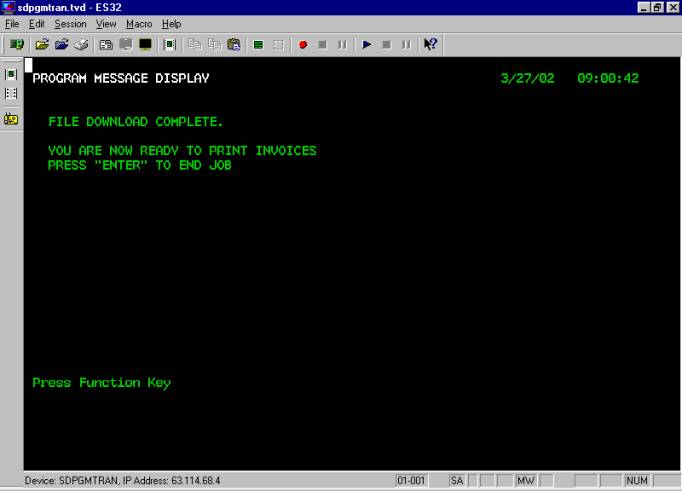Open the View menu
Screen dimensions: 682x491
click(x=106, y=24)
